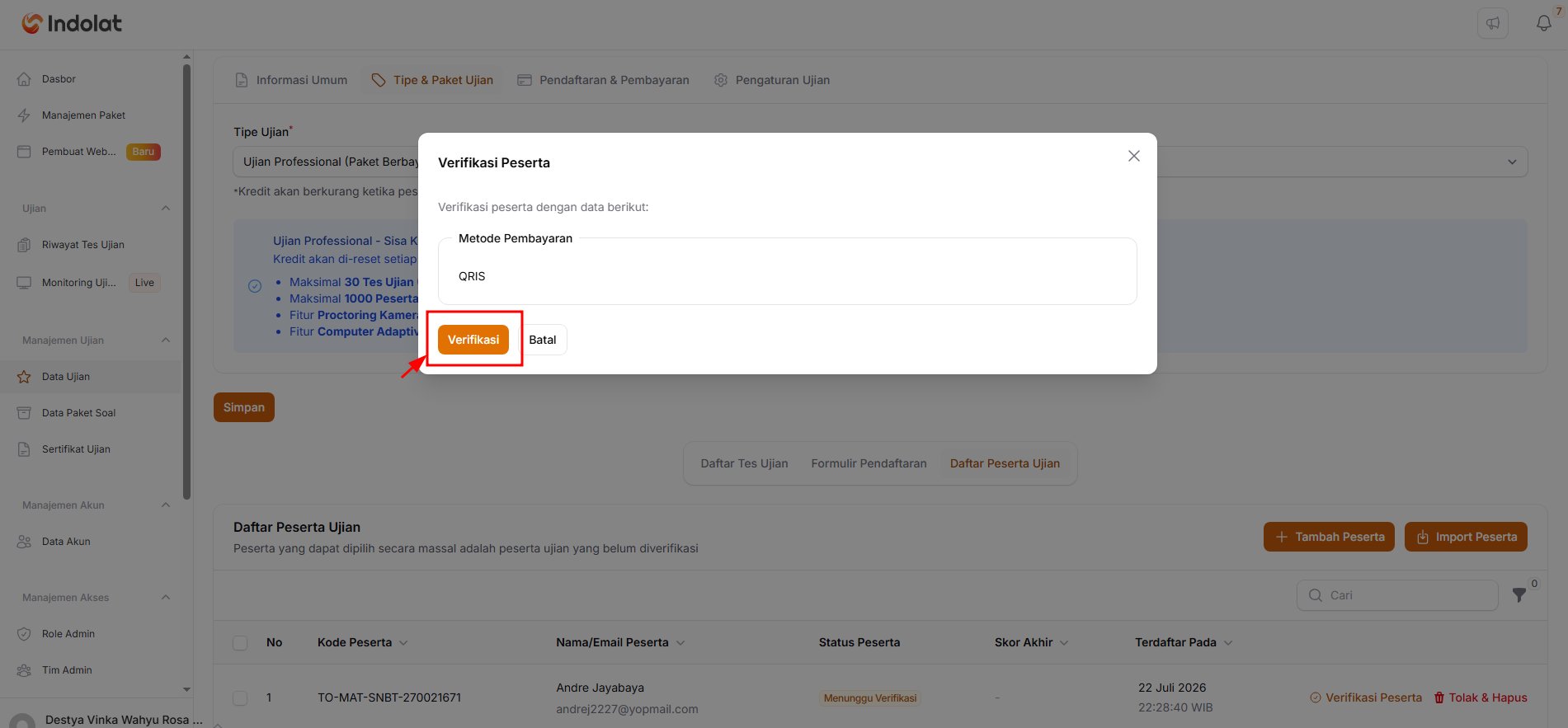Click the Monitoring Ujian monitor icon

24,283
